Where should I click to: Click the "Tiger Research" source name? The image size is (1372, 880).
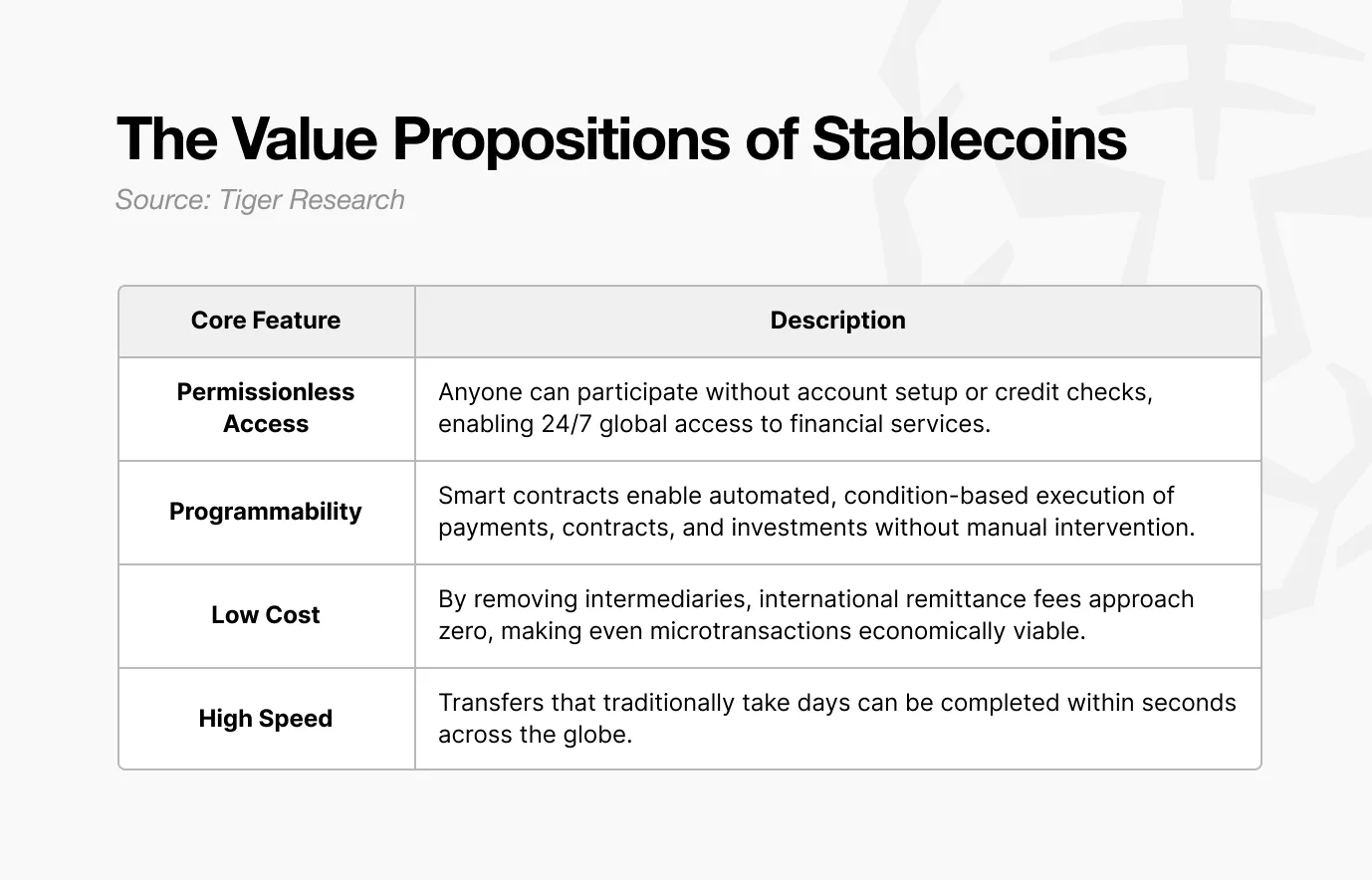click(312, 200)
